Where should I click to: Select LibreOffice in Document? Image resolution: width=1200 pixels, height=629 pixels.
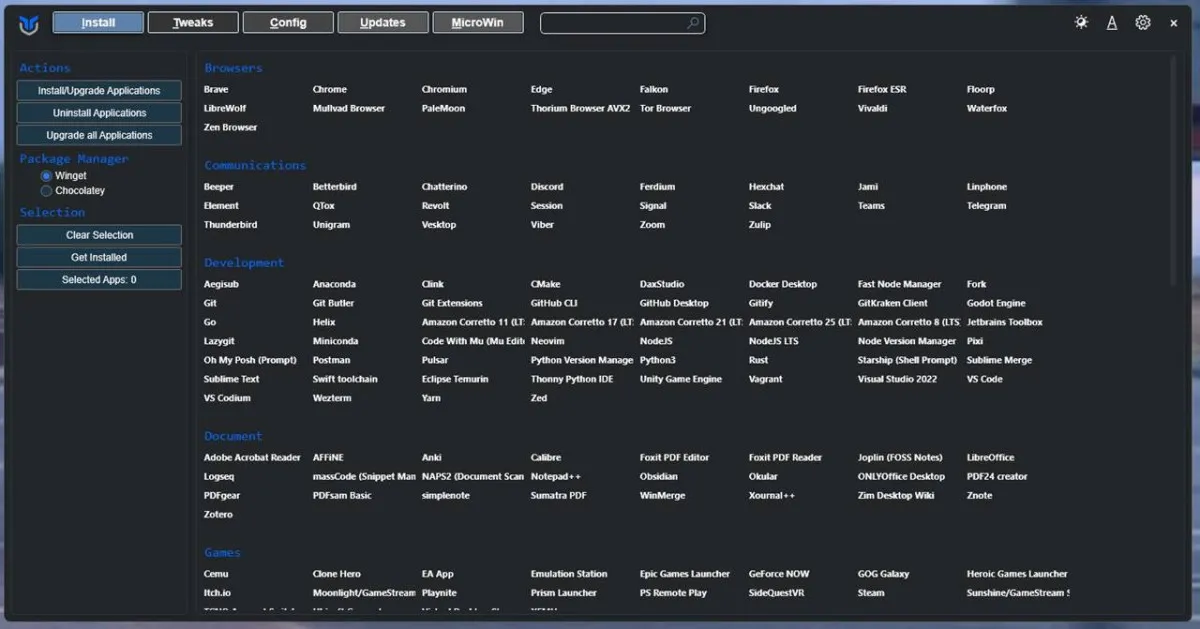point(990,458)
